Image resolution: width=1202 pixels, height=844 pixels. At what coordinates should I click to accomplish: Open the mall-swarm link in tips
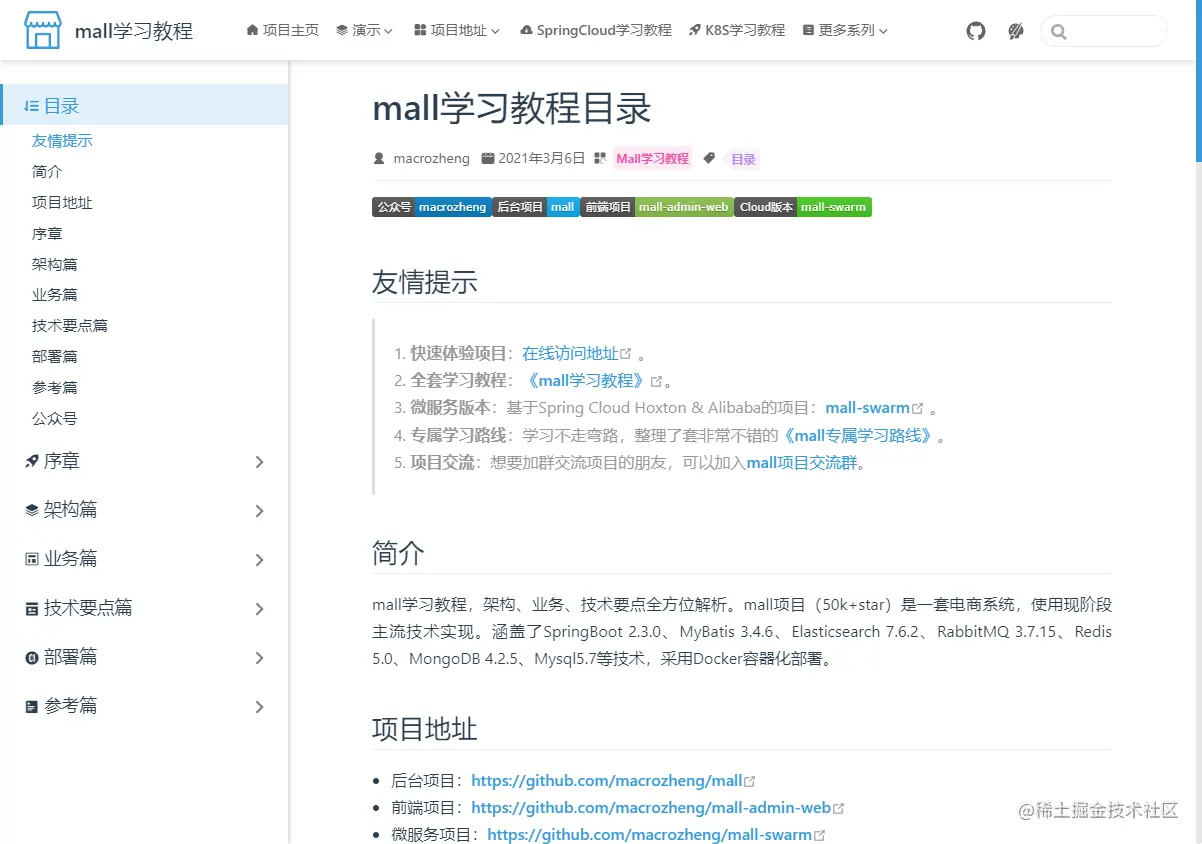pos(873,408)
